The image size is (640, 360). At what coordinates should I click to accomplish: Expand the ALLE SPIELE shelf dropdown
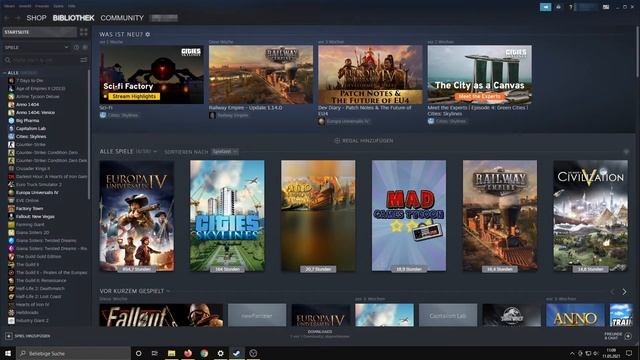click(x=155, y=151)
